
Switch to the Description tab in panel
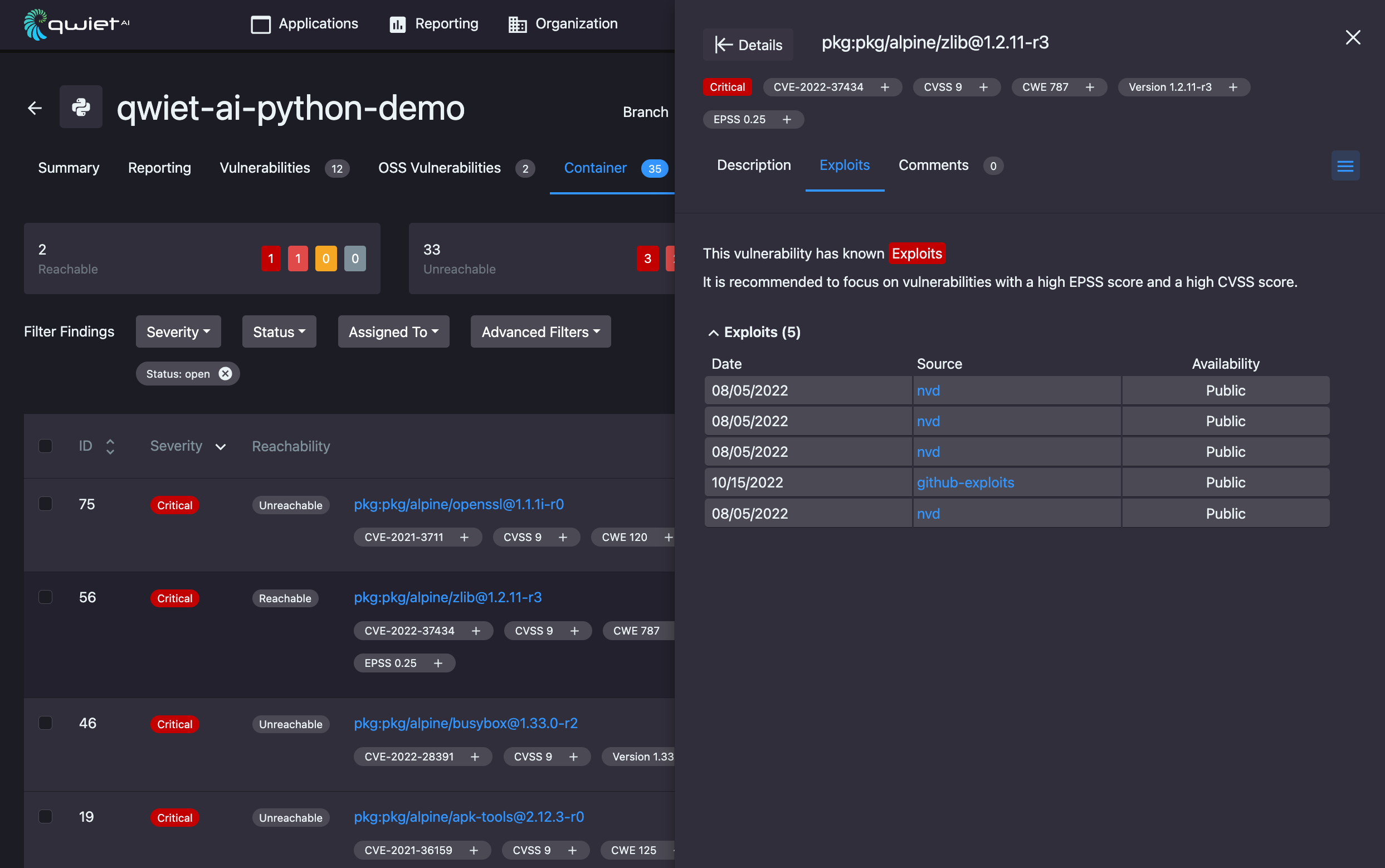754,165
